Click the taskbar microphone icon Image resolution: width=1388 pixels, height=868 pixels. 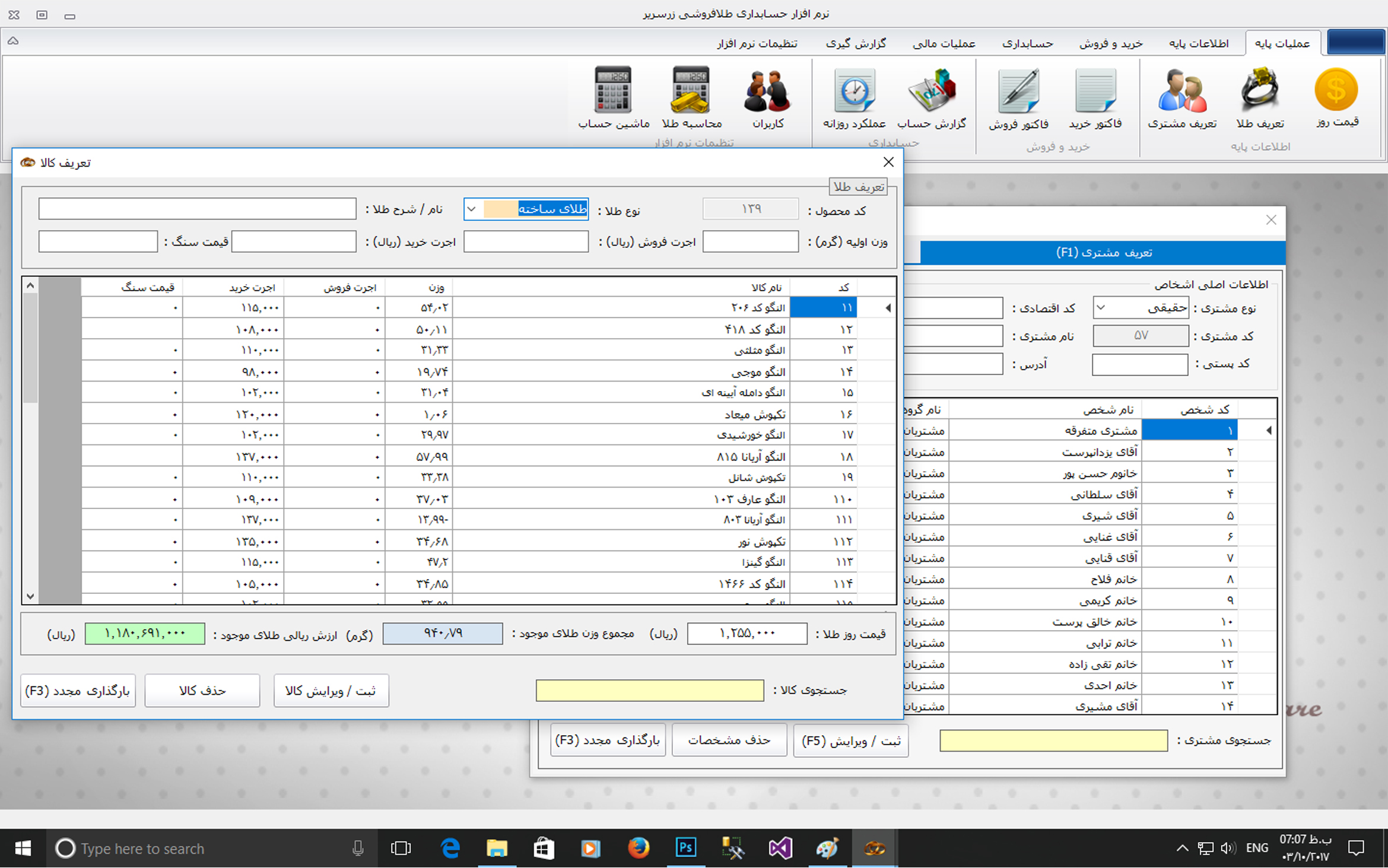(x=357, y=848)
